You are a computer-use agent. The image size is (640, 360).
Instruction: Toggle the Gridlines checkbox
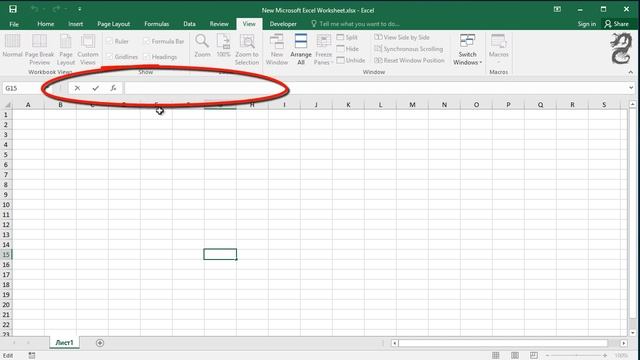pyautogui.click(x=109, y=56)
